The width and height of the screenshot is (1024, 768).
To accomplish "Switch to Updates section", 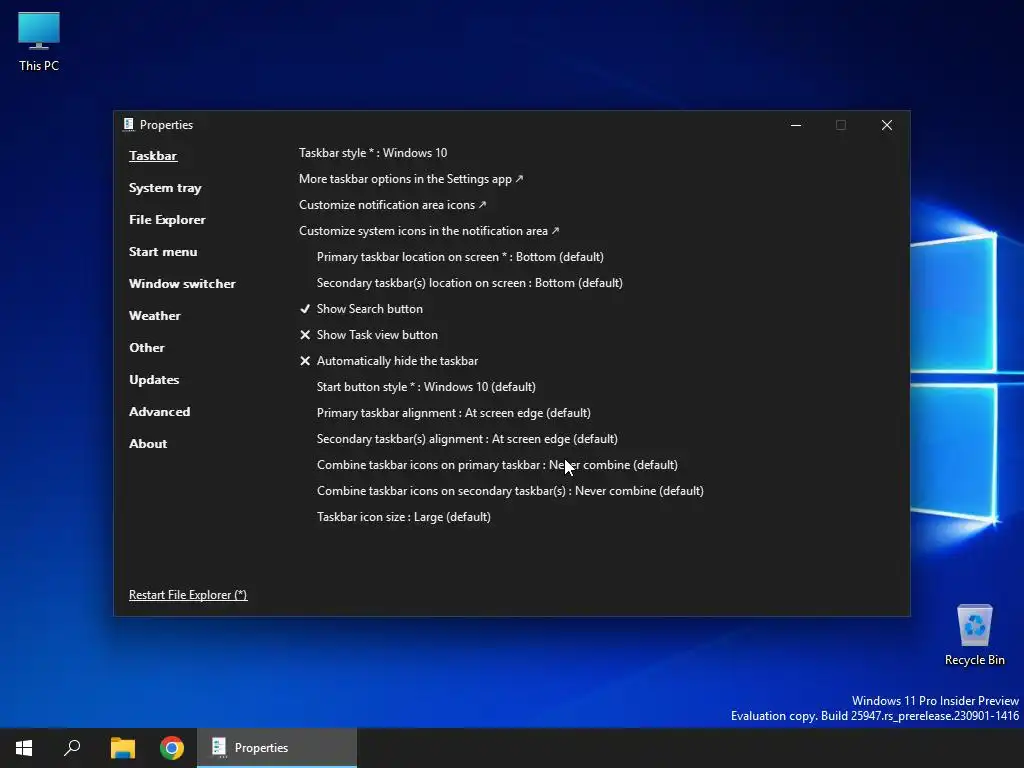I will (154, 380).
